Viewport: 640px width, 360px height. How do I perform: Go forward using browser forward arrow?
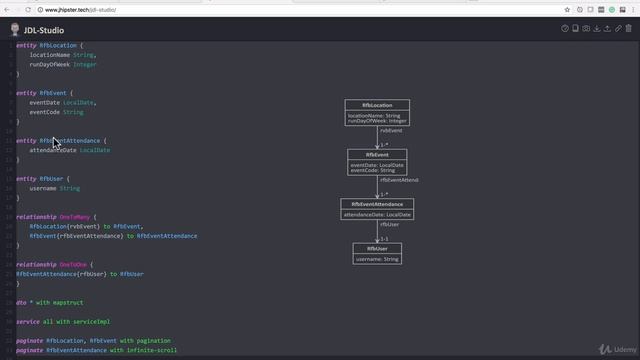(18, 9)
